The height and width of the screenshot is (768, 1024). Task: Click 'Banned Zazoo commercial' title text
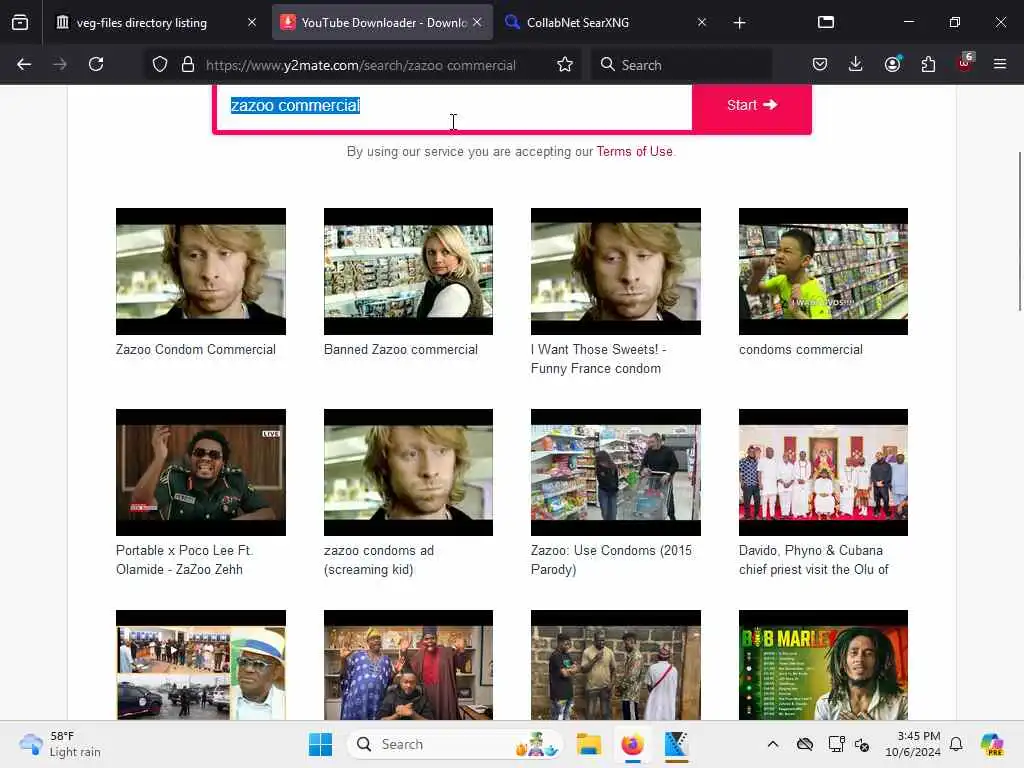pyautogui.click(x=401, y=349)
